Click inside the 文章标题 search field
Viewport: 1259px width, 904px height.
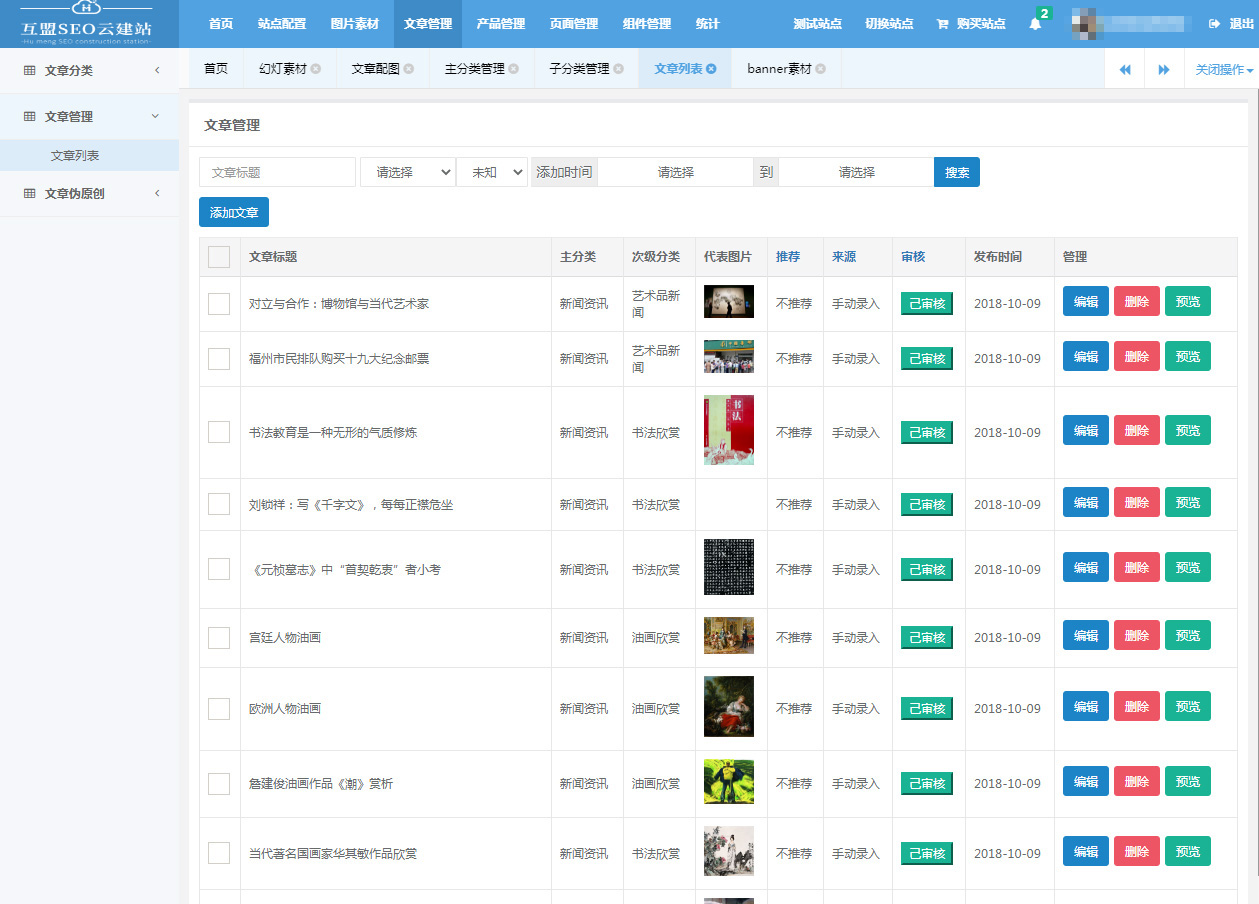pyautogui.click(x=277, y=172)
